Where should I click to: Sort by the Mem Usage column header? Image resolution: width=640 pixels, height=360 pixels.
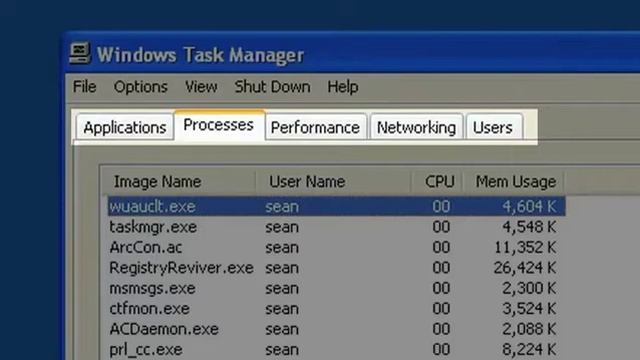pyautogui.click(x=514, y=182)
